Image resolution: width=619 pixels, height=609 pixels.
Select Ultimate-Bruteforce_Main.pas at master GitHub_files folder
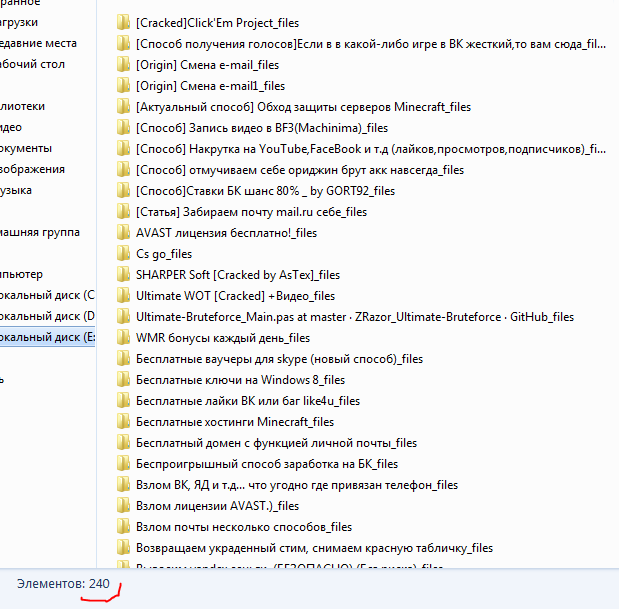click(x=355, y=317)
